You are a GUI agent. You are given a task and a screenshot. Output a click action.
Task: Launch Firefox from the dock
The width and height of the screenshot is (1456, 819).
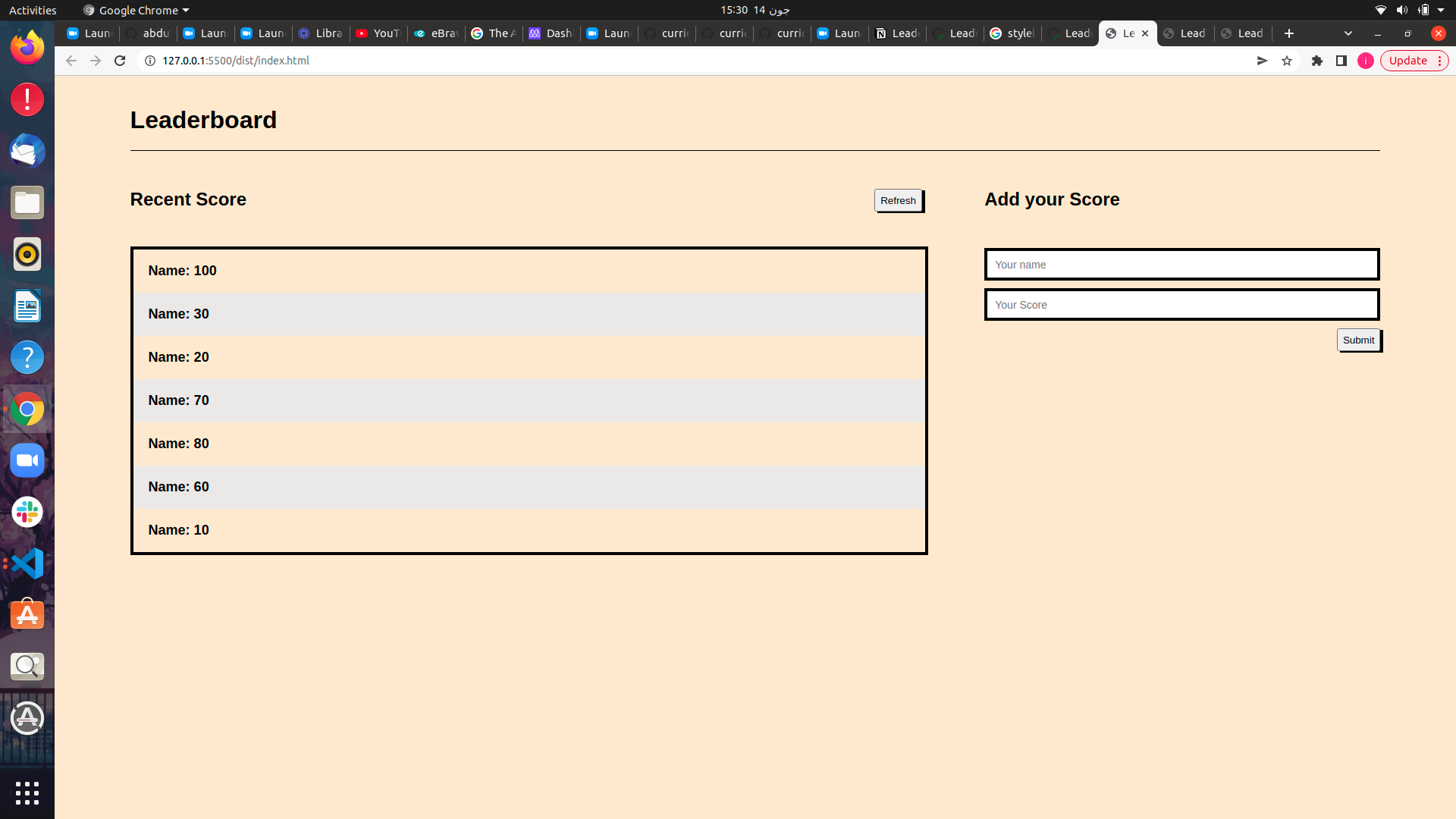pos(27,48)
